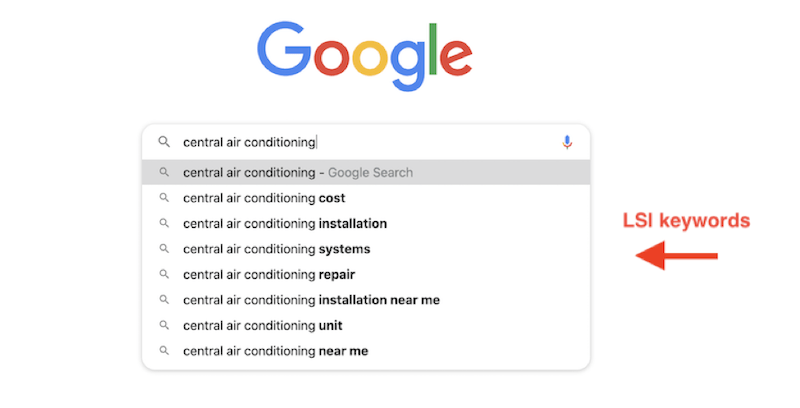Choose the 'central air conditioning repair' suggestion
Image resolution: width=800 pixels, height=408 pixels.
pos(268,274)
